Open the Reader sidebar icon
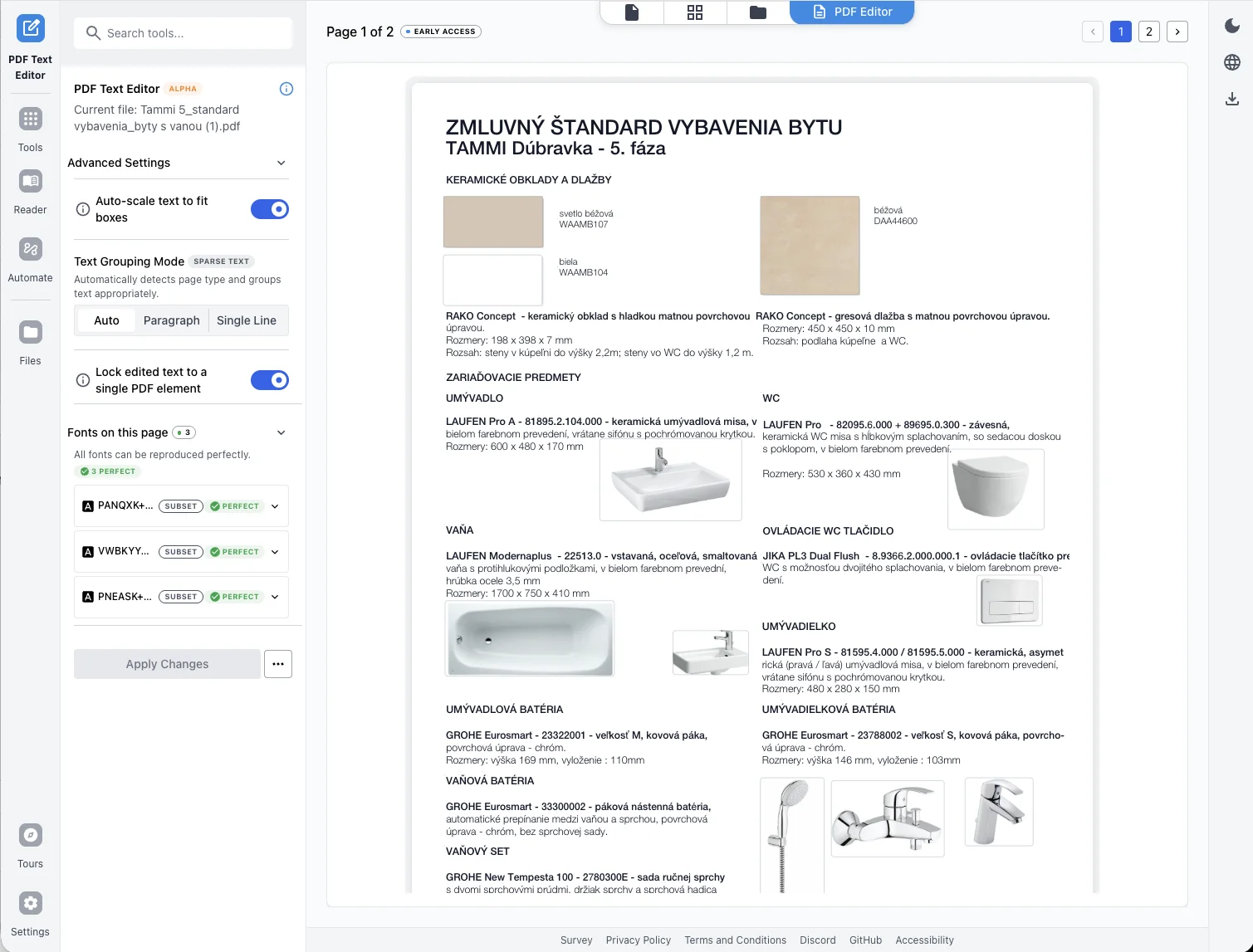This screenshot has height=952, width=1253. (31, 181)
